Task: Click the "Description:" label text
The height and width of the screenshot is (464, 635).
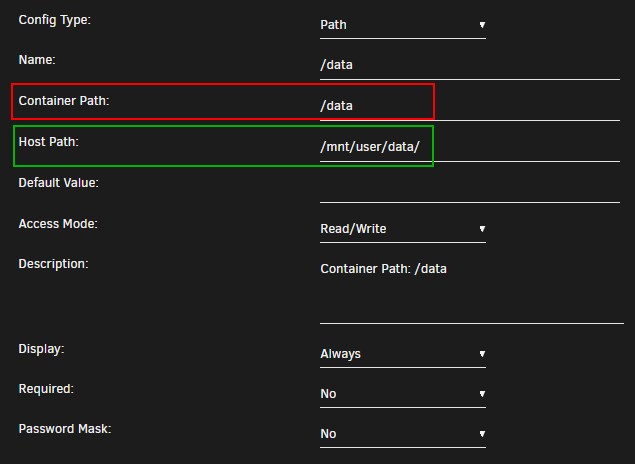Action: point(54,263)
